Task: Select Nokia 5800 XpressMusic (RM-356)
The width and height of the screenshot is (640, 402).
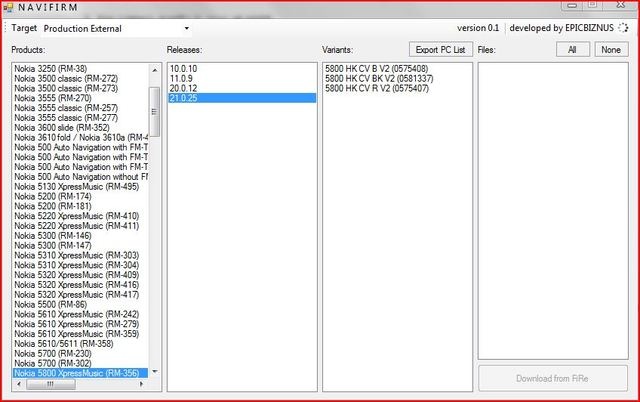Action: (x=76, y=372)
